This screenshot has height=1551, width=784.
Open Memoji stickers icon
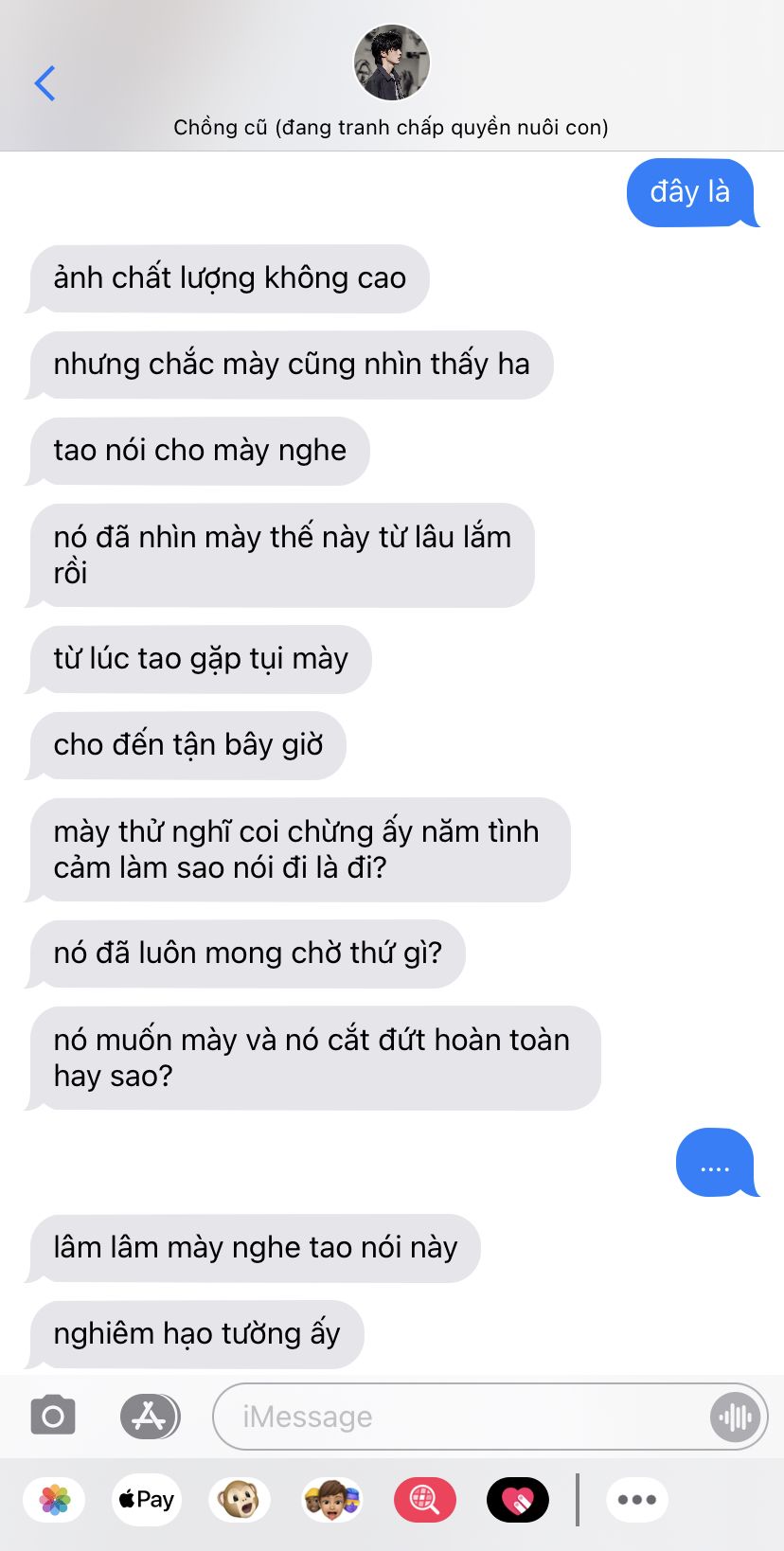click(331, 1499)
